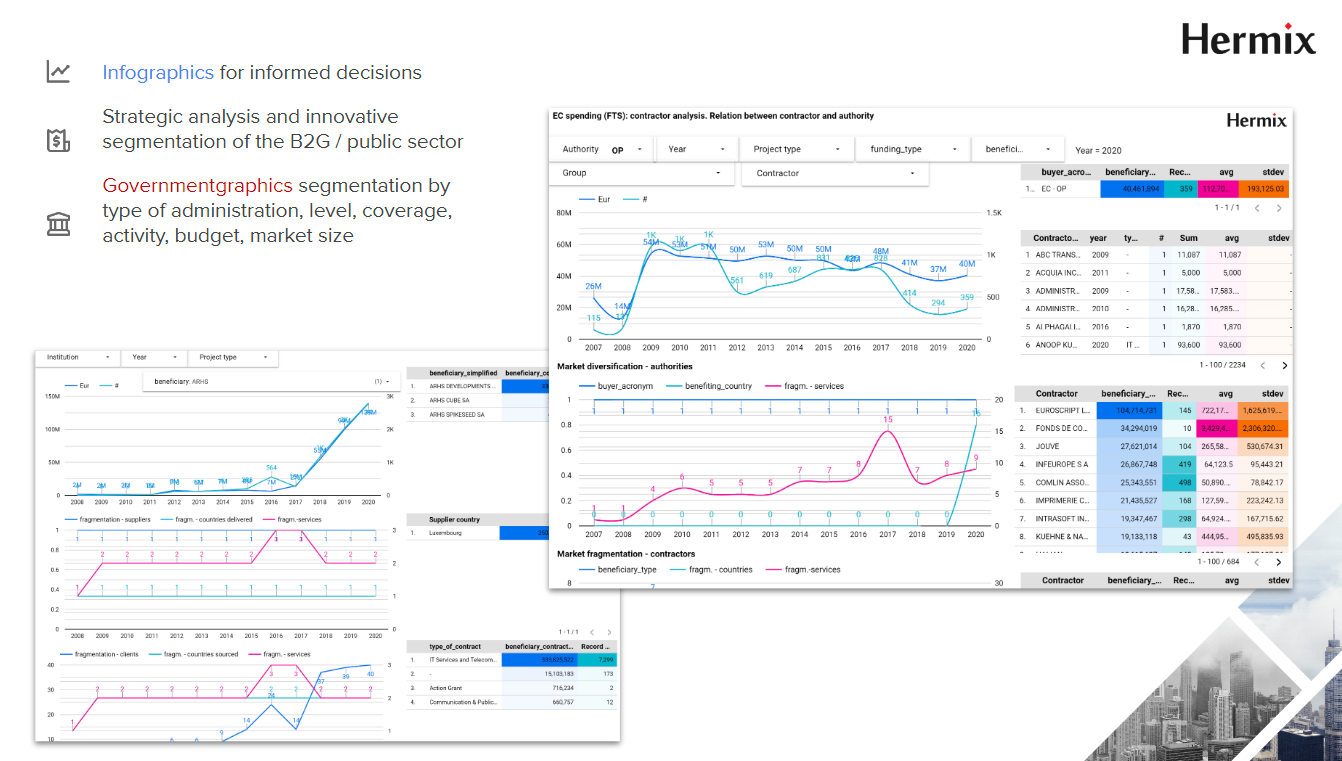Click next arrow of the buyer_acronym table pager

[x=1279, y=208]
